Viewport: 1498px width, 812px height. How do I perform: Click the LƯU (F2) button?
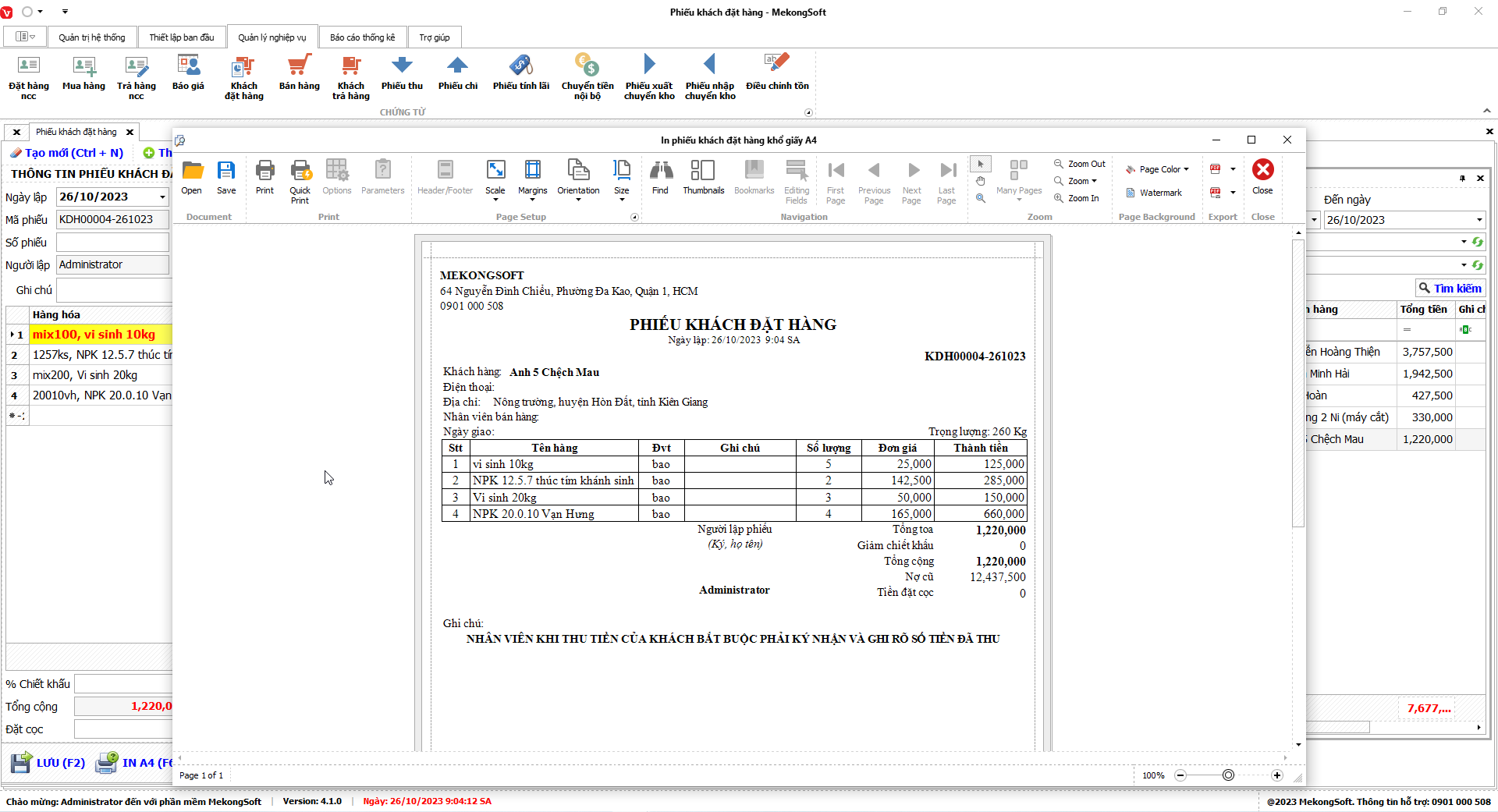tap(48, 762)
